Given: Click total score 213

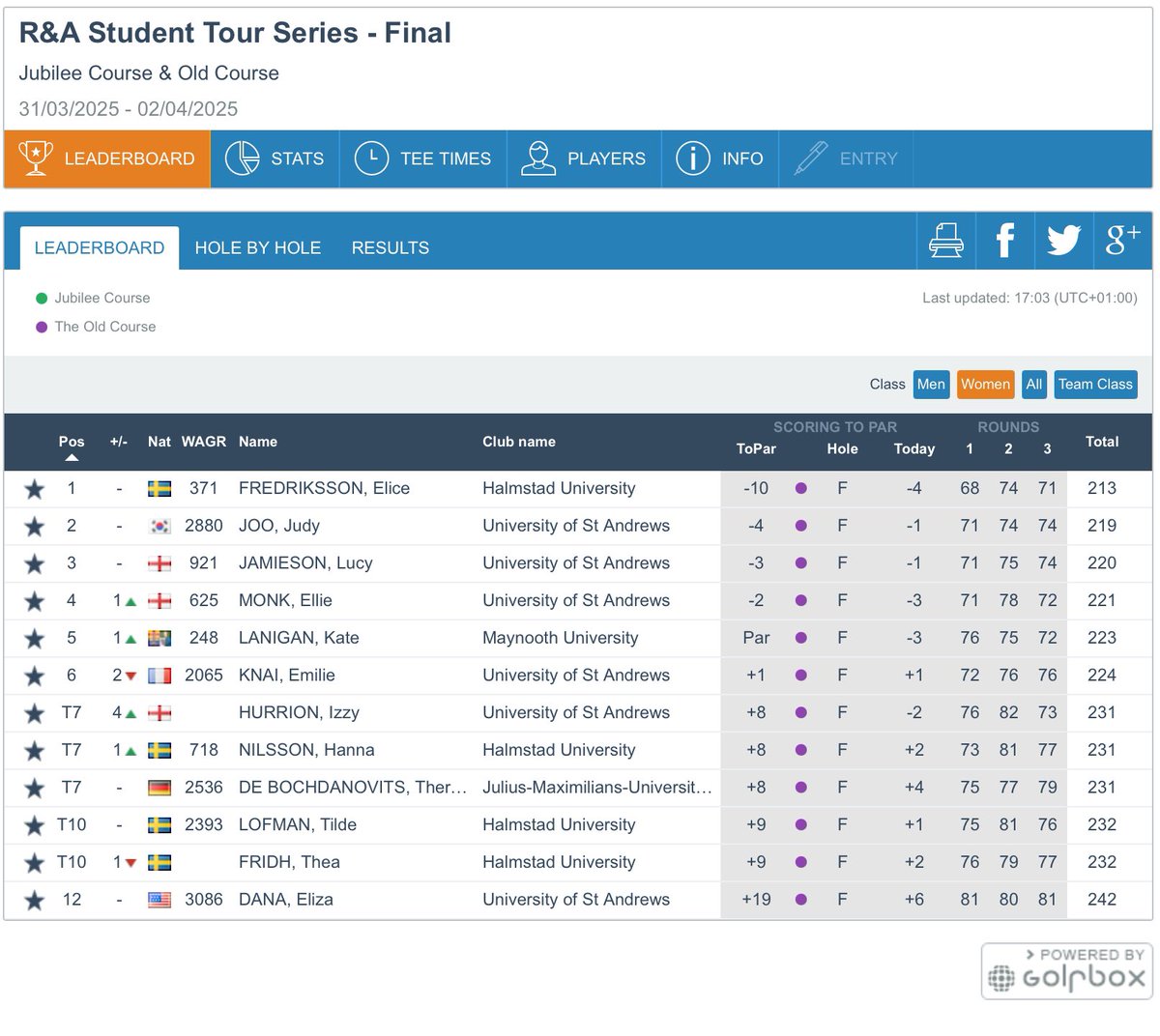Looking at the screenshot, I should point(1102,488).
